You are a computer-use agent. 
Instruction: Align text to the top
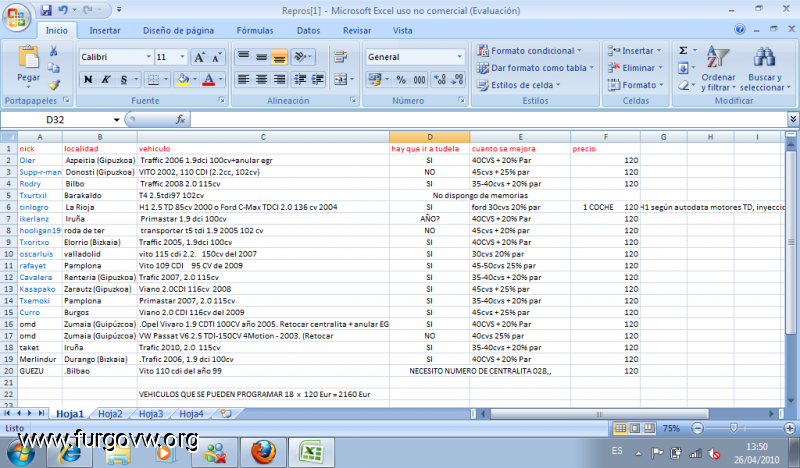(x=244, y=57)
